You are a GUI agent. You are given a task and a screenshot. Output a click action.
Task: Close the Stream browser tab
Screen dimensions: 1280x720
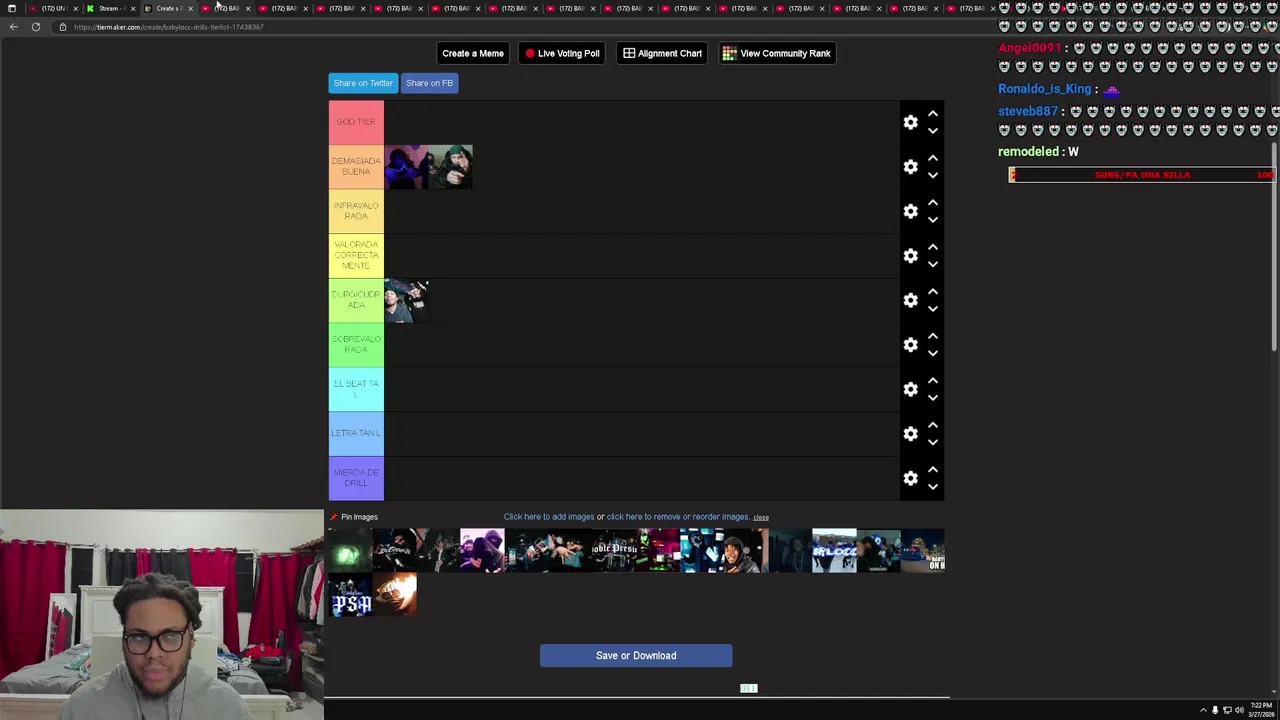(132, 8)
